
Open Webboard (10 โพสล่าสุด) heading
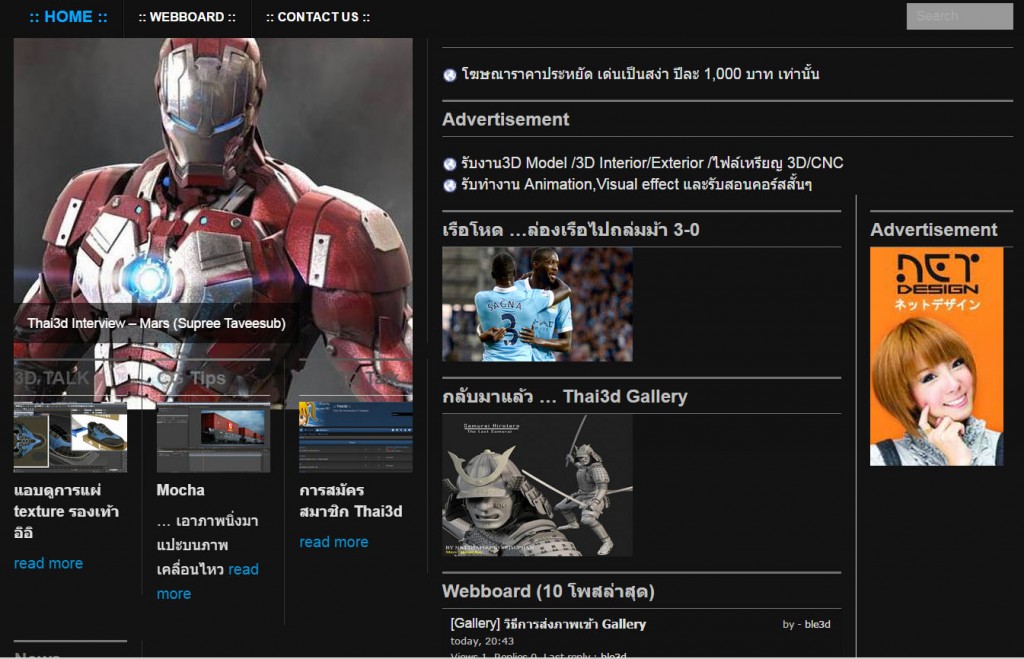click(548, 592)
